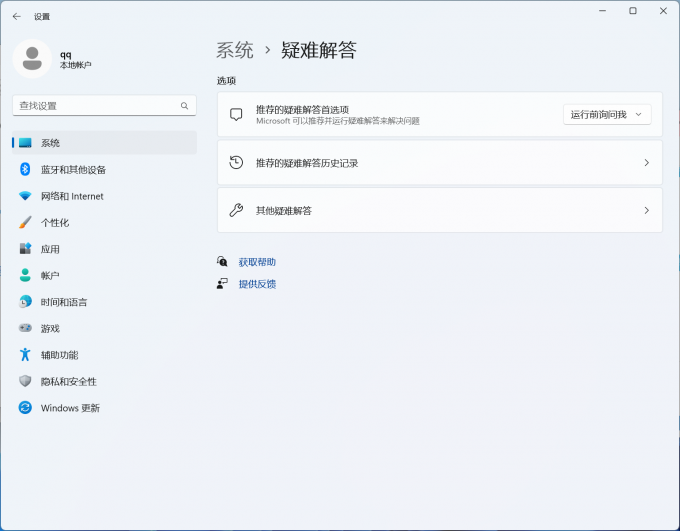
Task: Select 系统 in the sidebar
Action: (x=105, y=143)
